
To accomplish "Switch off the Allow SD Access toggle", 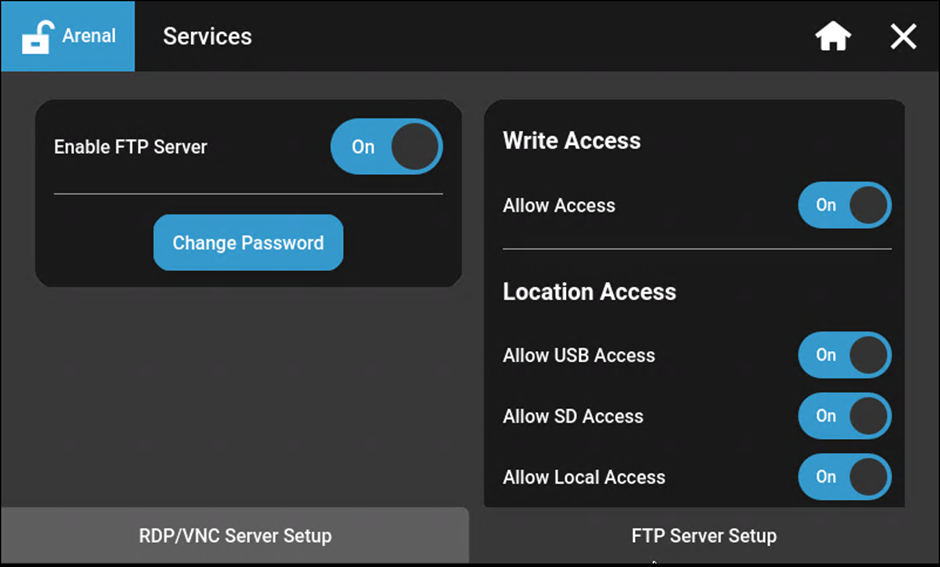I will (844, 416).
